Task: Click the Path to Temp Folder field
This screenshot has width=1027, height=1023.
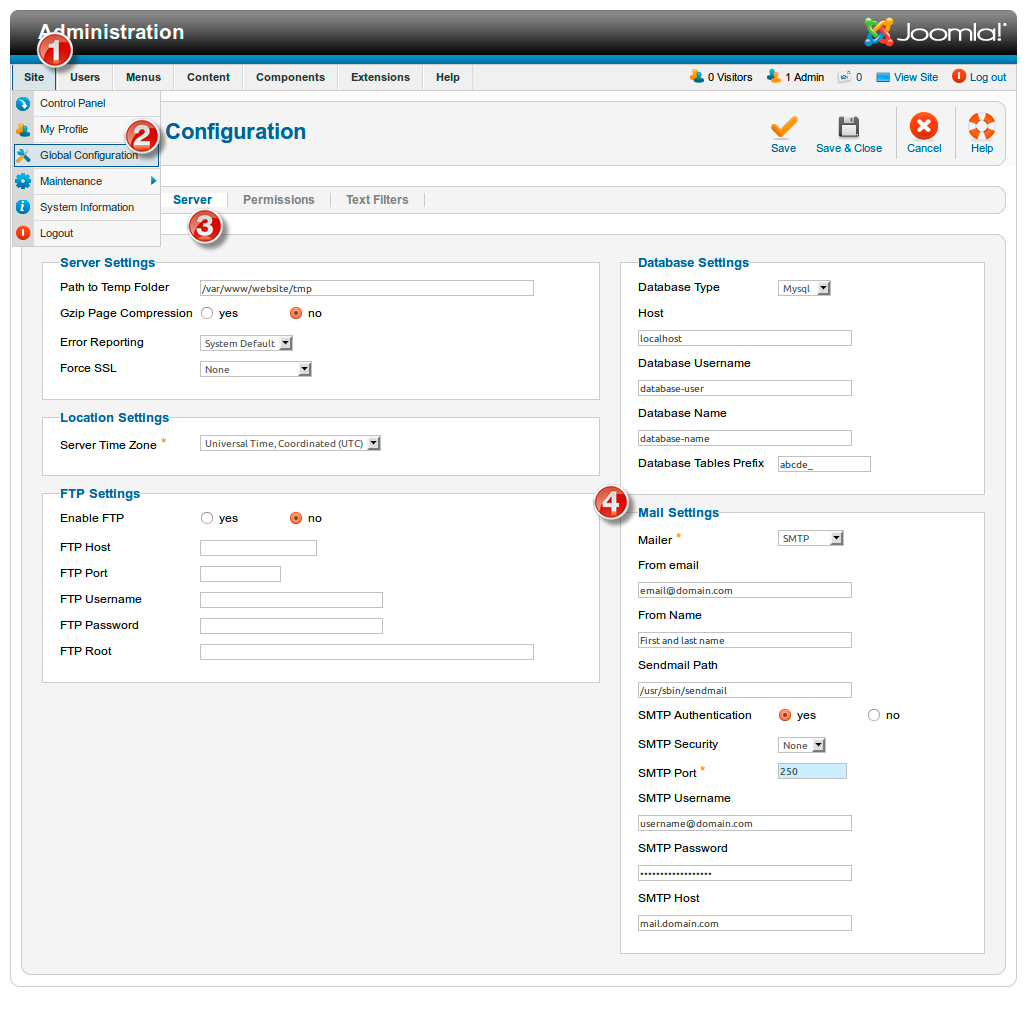Action: 366,288
